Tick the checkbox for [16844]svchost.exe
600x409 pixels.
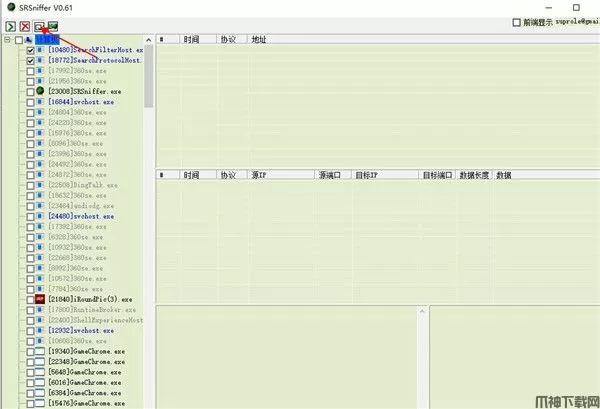tap(30, 102)
